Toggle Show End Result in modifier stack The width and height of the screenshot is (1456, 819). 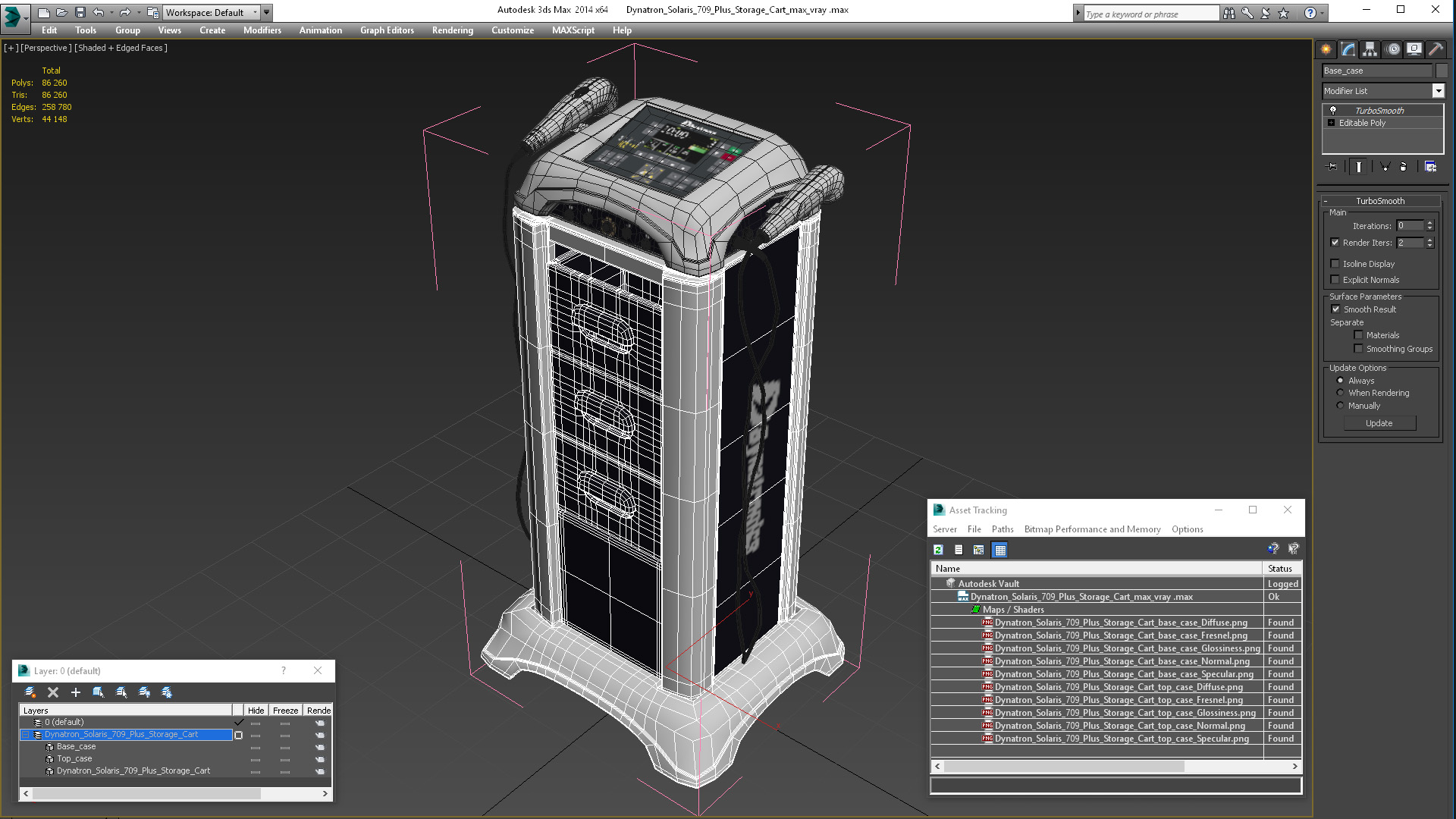pos(1358,167)
